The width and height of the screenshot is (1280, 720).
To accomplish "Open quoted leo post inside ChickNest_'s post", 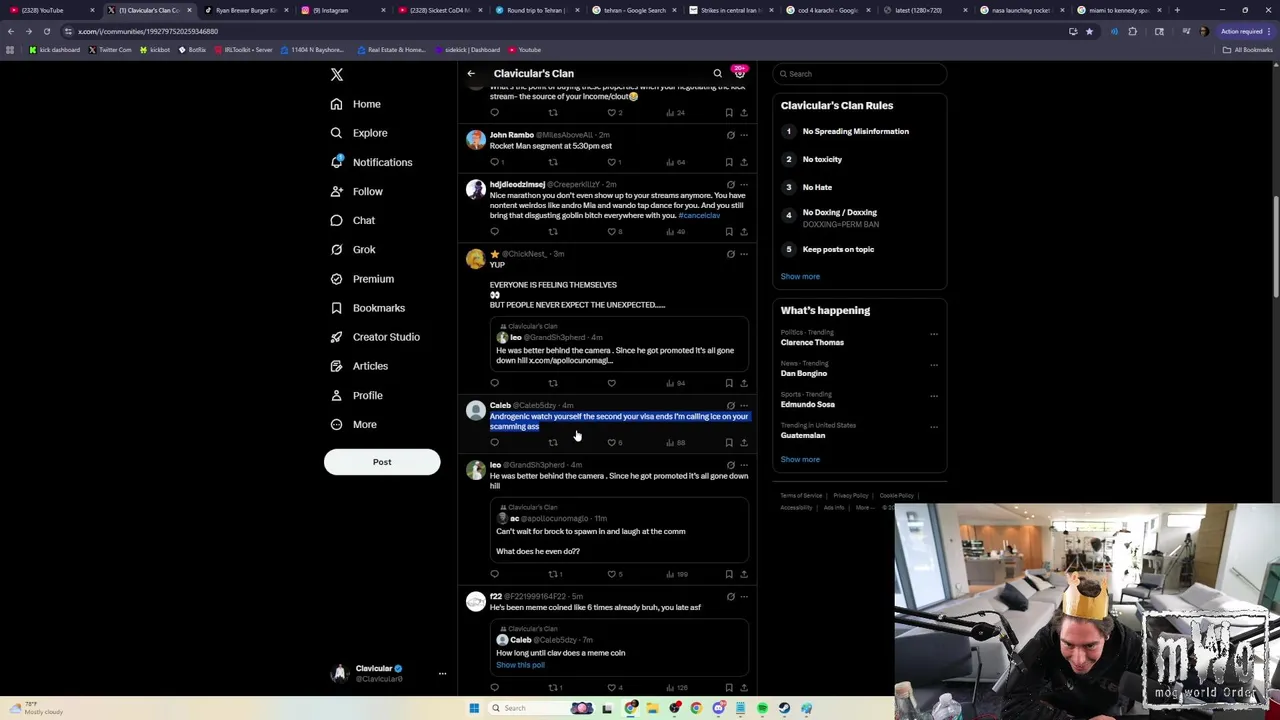I will coord(618,344).
